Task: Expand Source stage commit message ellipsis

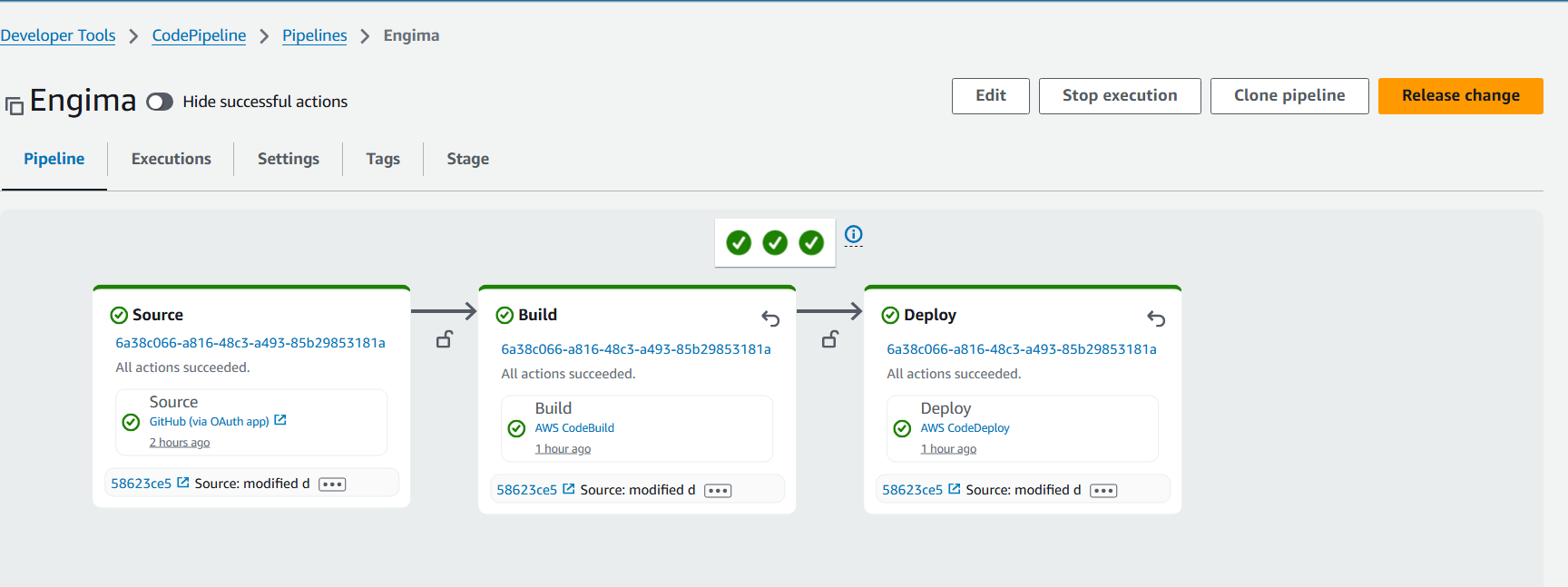Action: click(x=332, y=484)
